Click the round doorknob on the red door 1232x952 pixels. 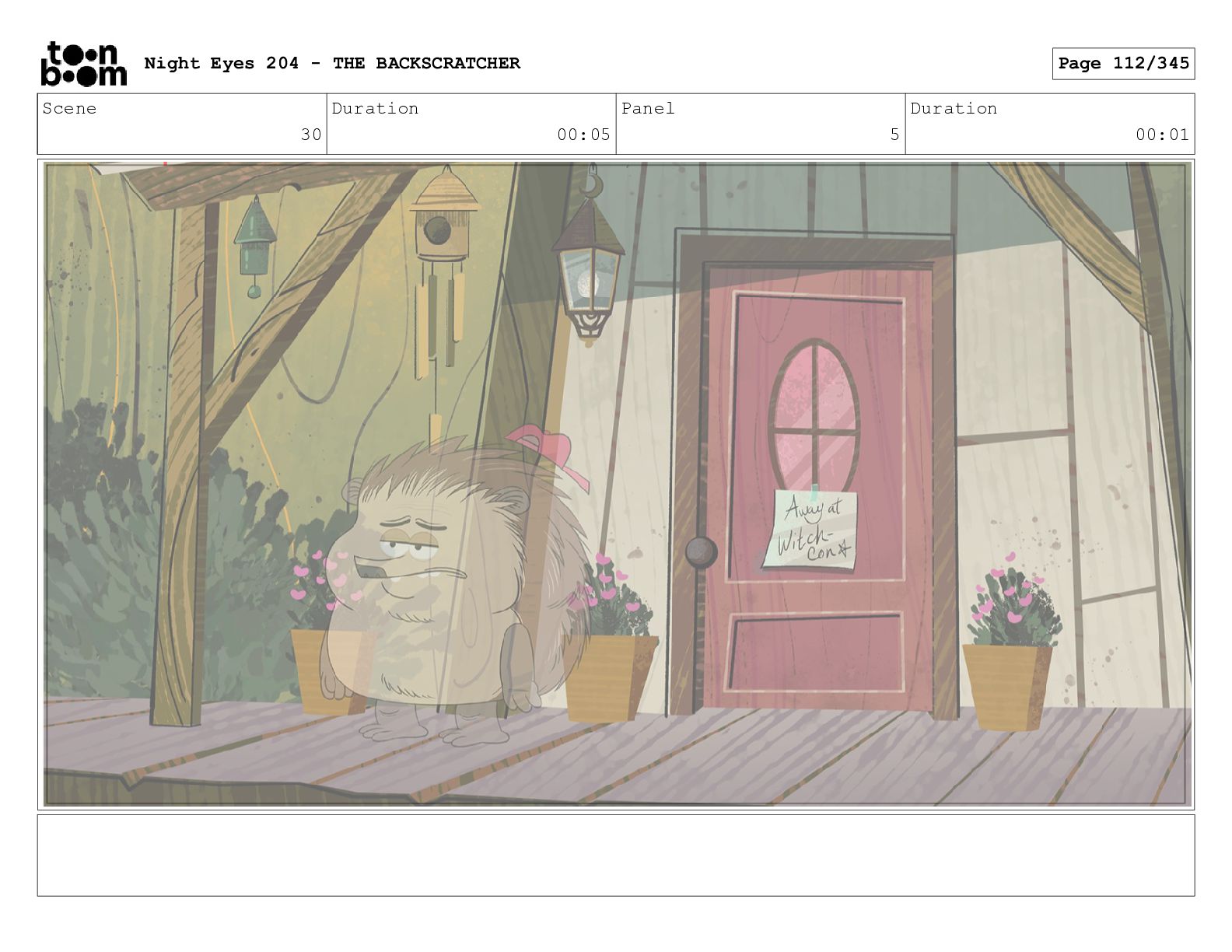(702, 552)
